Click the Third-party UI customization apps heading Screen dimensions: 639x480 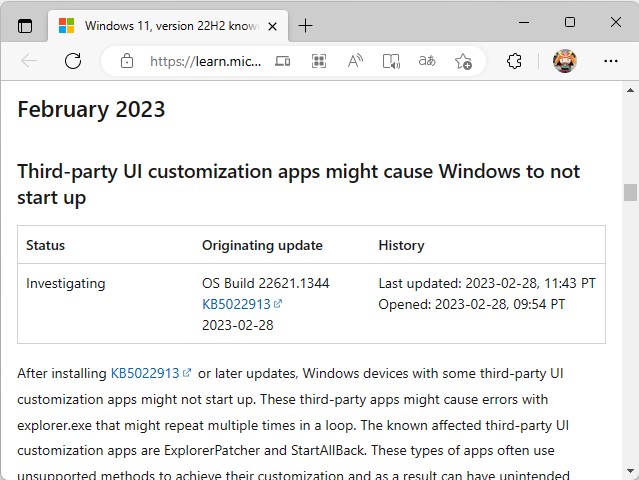click(298, 184)
